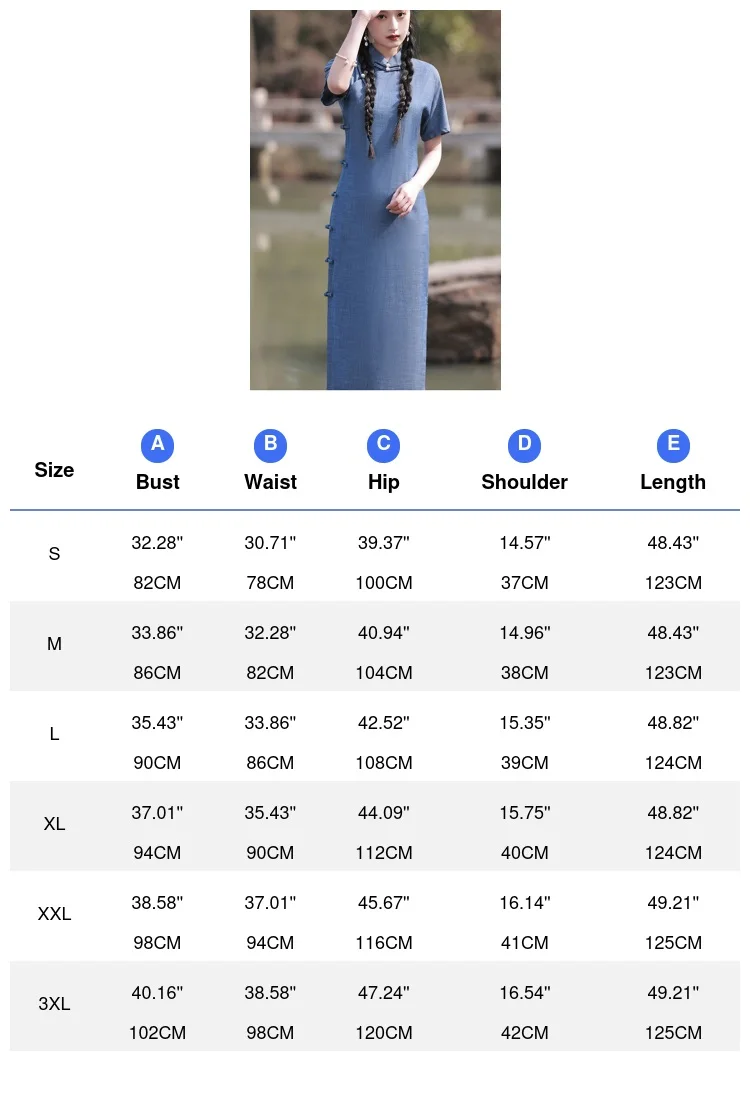Click the Length column header
Viewport: 750px width, 1100px height.
pos(673,482)
